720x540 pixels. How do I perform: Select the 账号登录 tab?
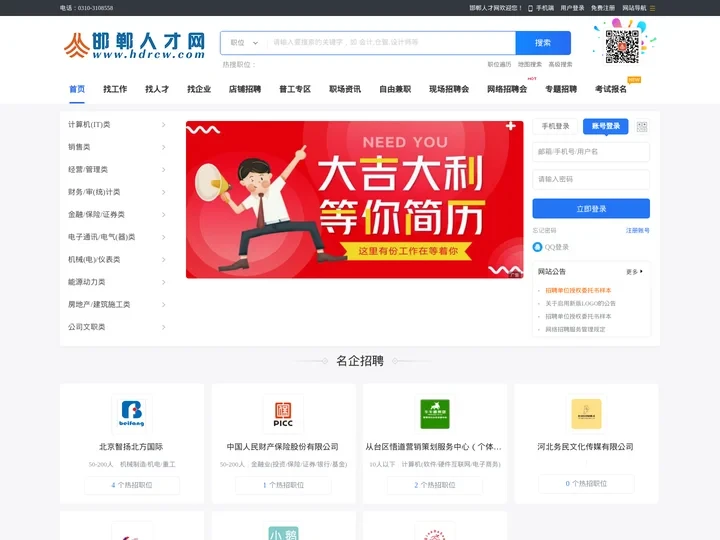[606, 126]
